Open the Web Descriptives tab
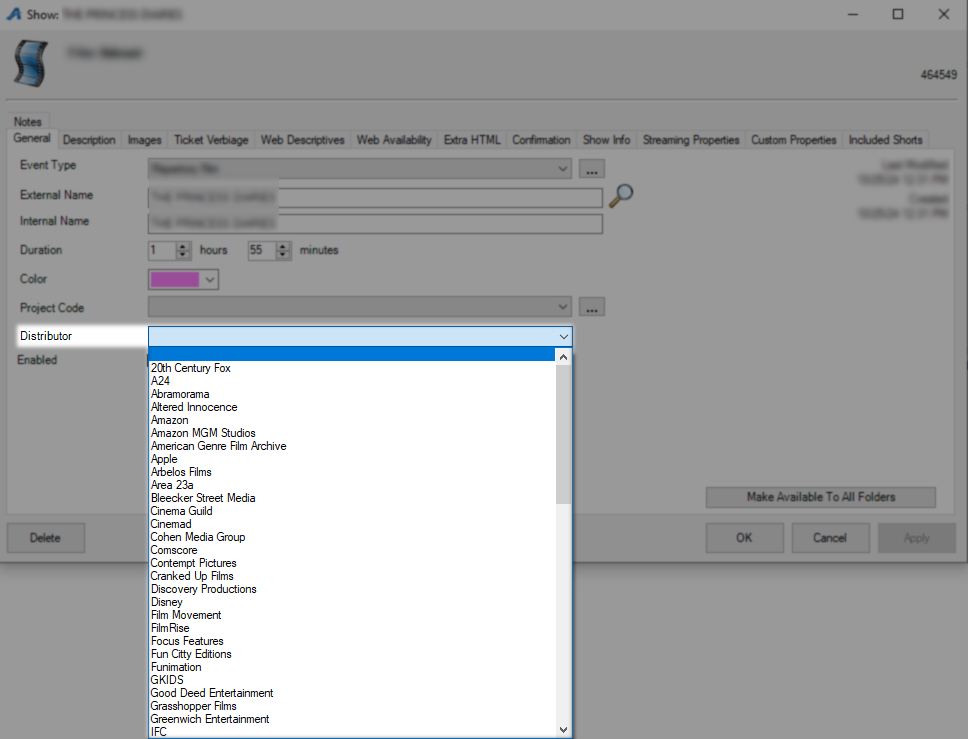 [302, 140]
